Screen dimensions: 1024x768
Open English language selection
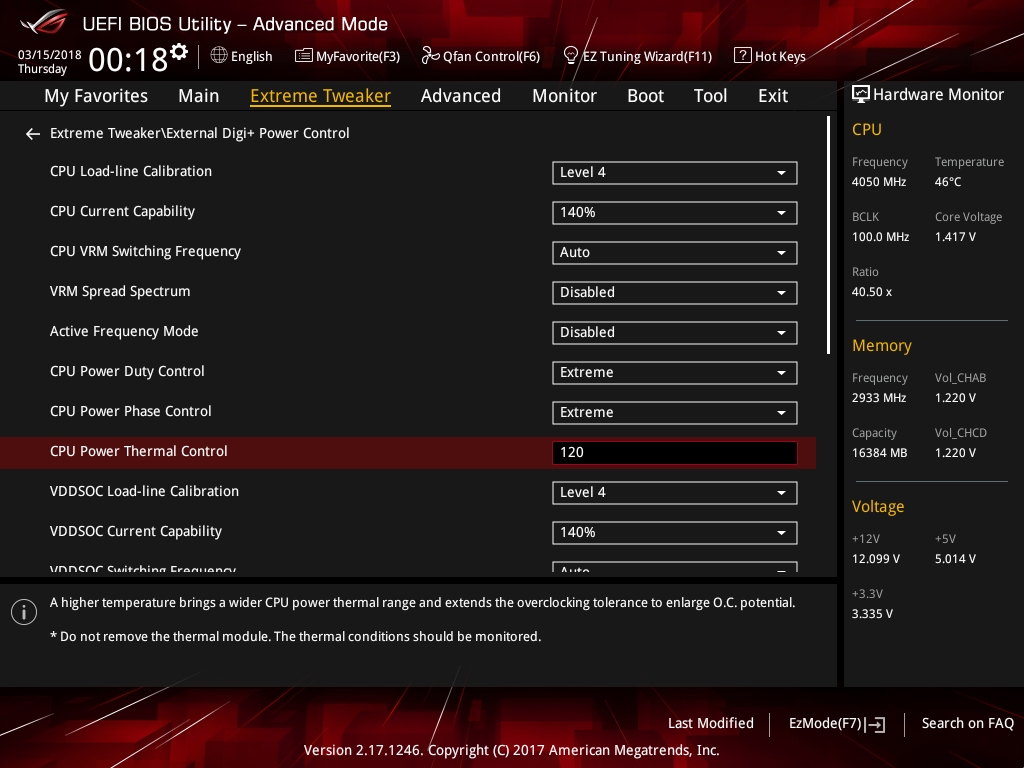pyautogui.click(x=251, y=57)
